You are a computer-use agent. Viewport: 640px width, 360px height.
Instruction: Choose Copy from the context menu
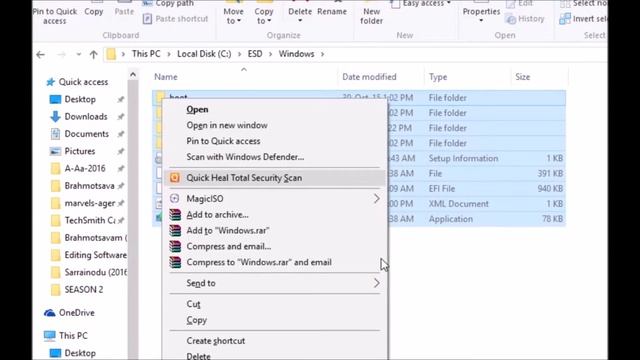click(196, 320)
